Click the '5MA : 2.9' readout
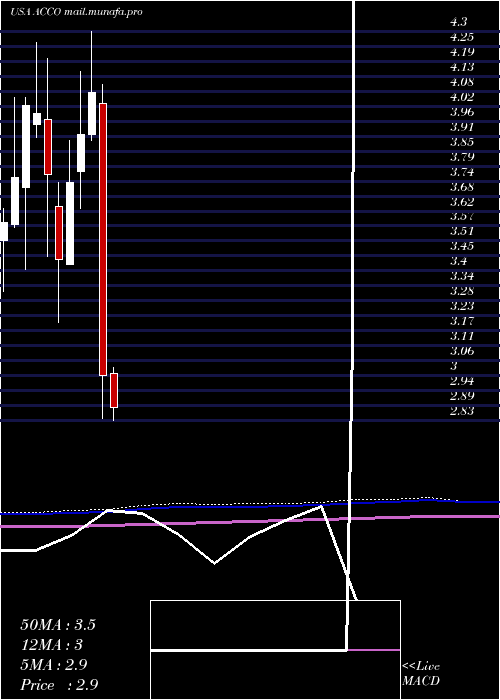The height and width of the screenshot is (700, 500). click(54, 665)
